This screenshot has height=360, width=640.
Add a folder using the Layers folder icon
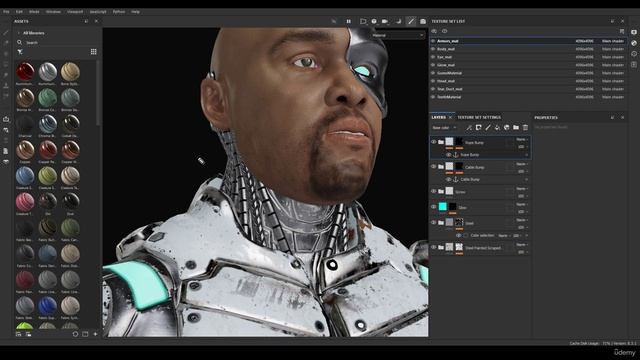(x=516, y=128)
